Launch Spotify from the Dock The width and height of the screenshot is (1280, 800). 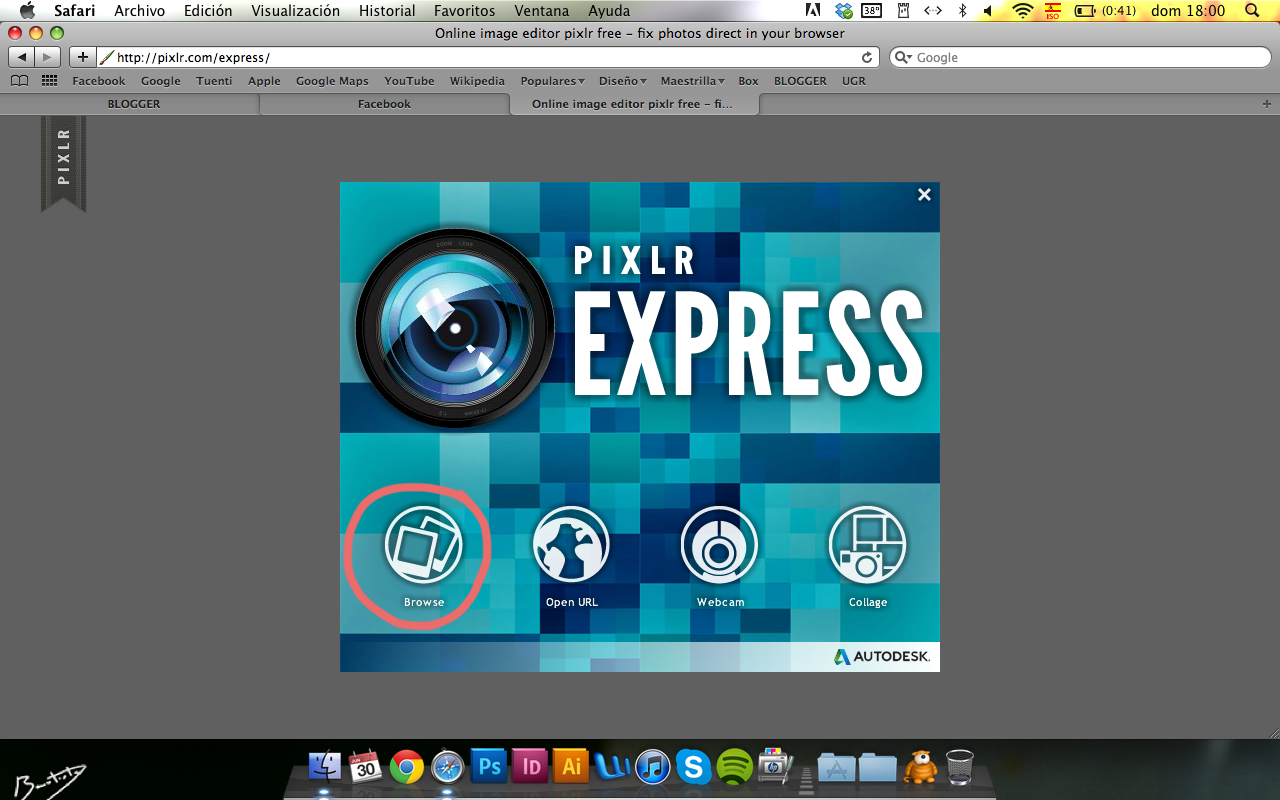pyautogui.click(x=735, y=767)
